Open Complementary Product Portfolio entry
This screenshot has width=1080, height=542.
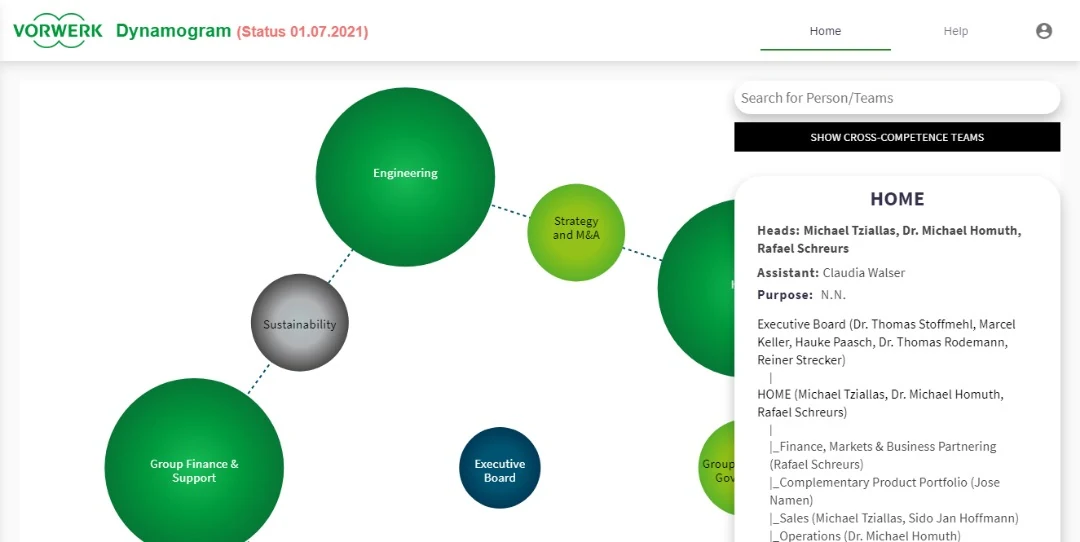tap(884, 491)
